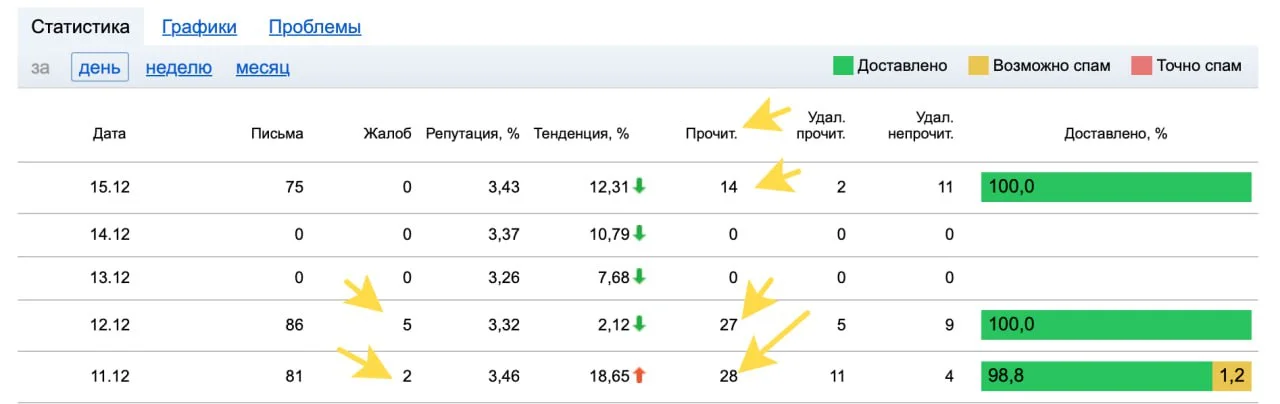
Task: Click the Прочит. column header
Action: tap(711, 133)
